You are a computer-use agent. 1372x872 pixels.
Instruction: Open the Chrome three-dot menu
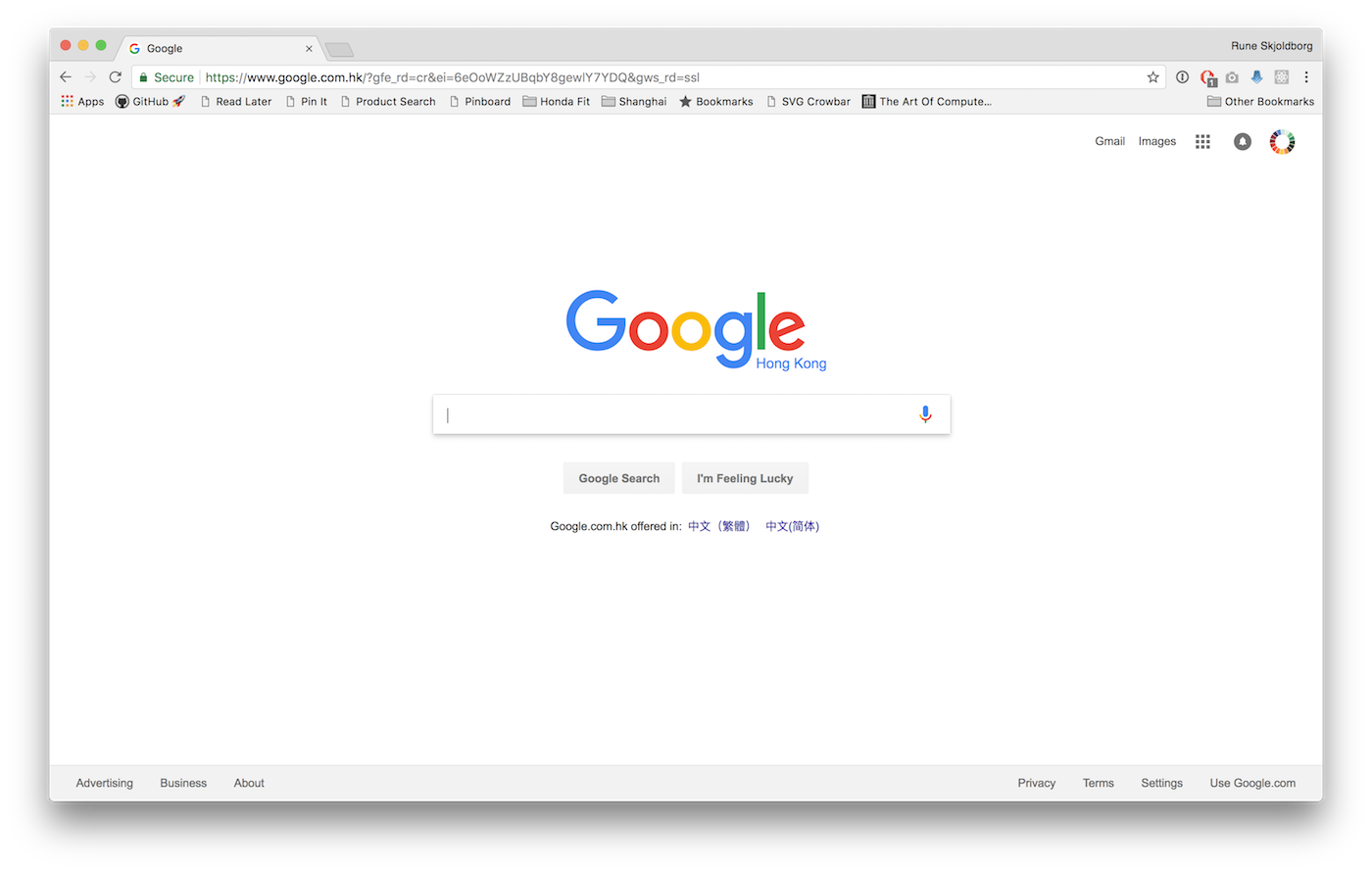click(1306, 77)
